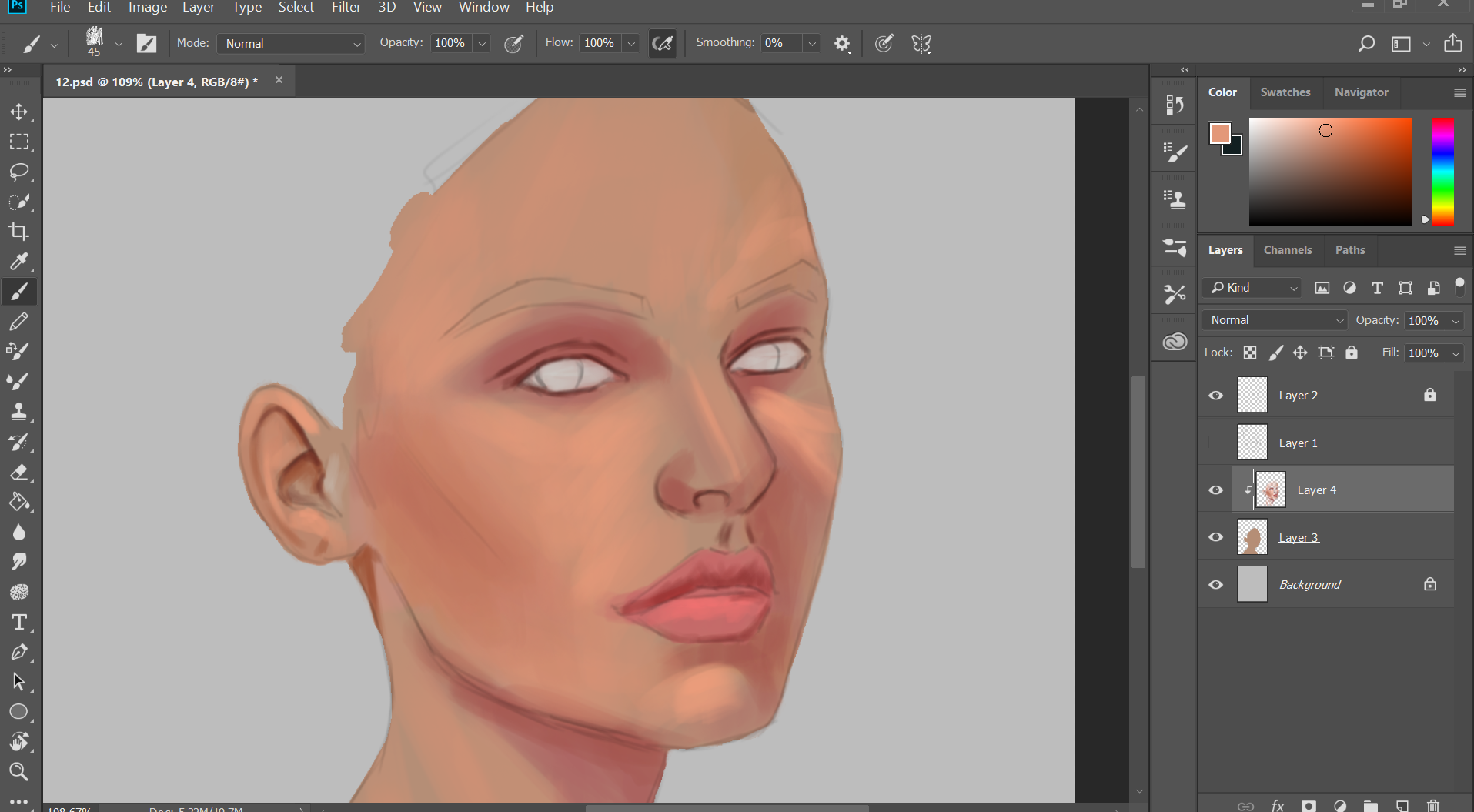This screenshot has height=812, width=1474.
Task: Open the Filter menu
Action: [x=346, y=8]
